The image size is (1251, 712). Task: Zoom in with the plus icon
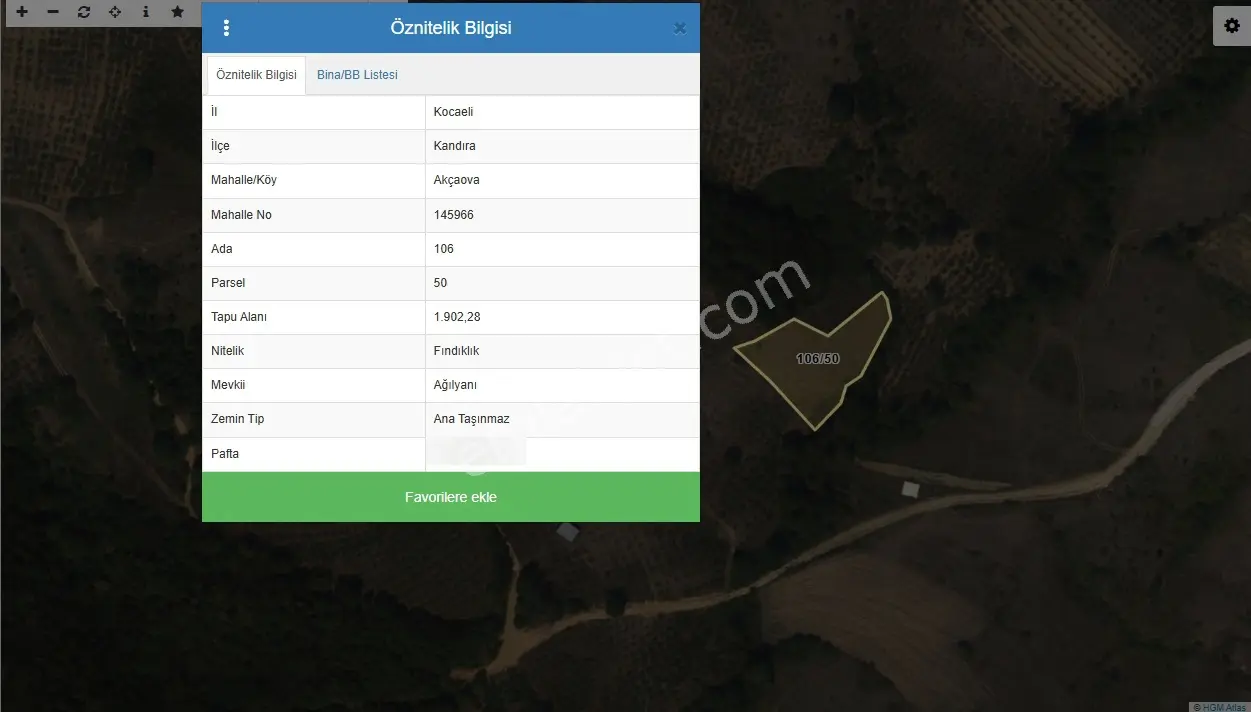coord(22,12)
